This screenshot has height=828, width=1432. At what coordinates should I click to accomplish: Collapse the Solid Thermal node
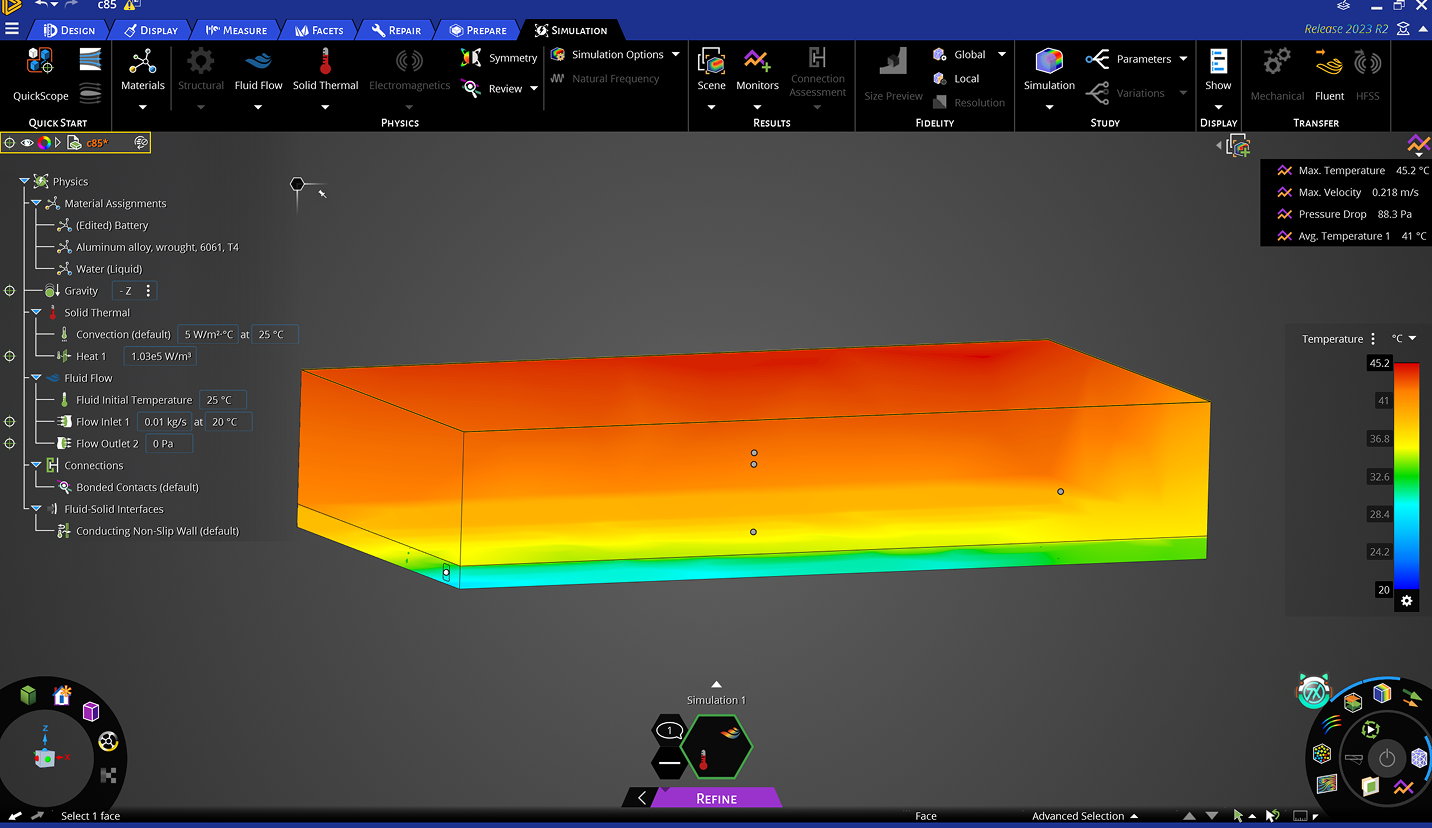36,312
